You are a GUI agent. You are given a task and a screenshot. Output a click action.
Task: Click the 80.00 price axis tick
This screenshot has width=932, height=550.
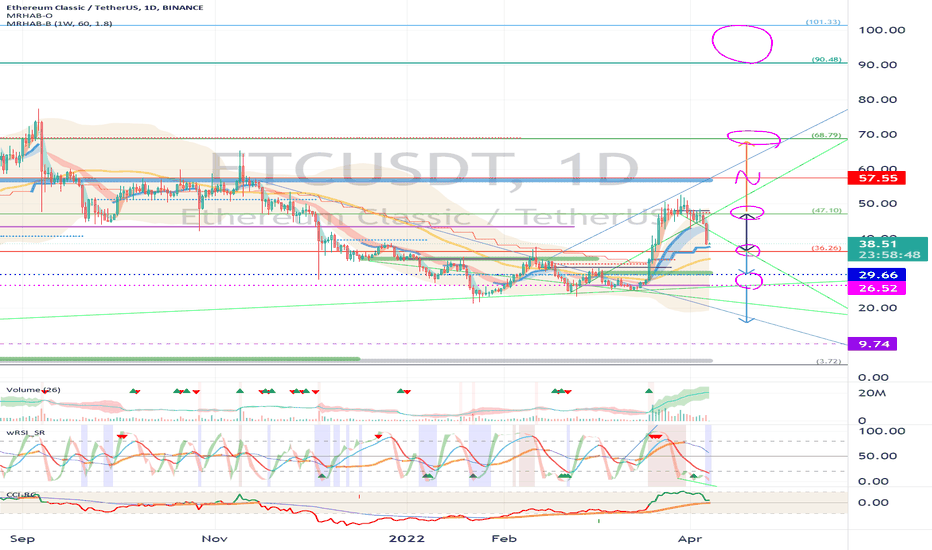[x=877, y=99]
